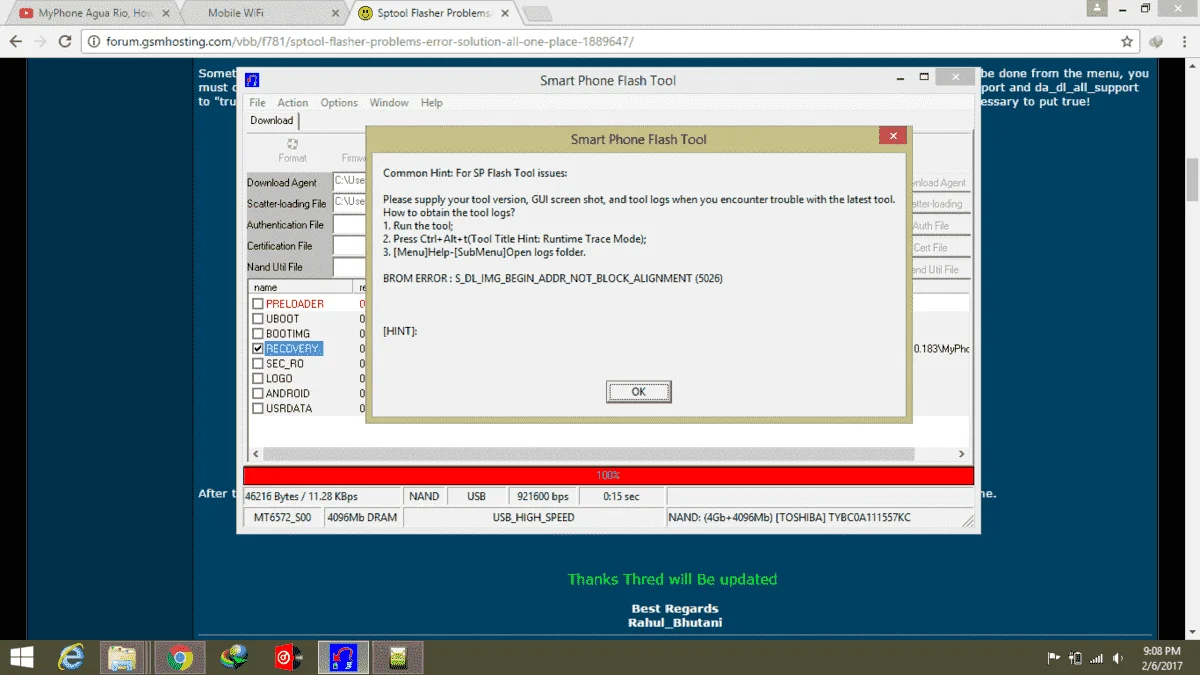Click the site info icon in the address bar
The image size is (1200, 675).
pyautogui.click(x=94, y=42)
